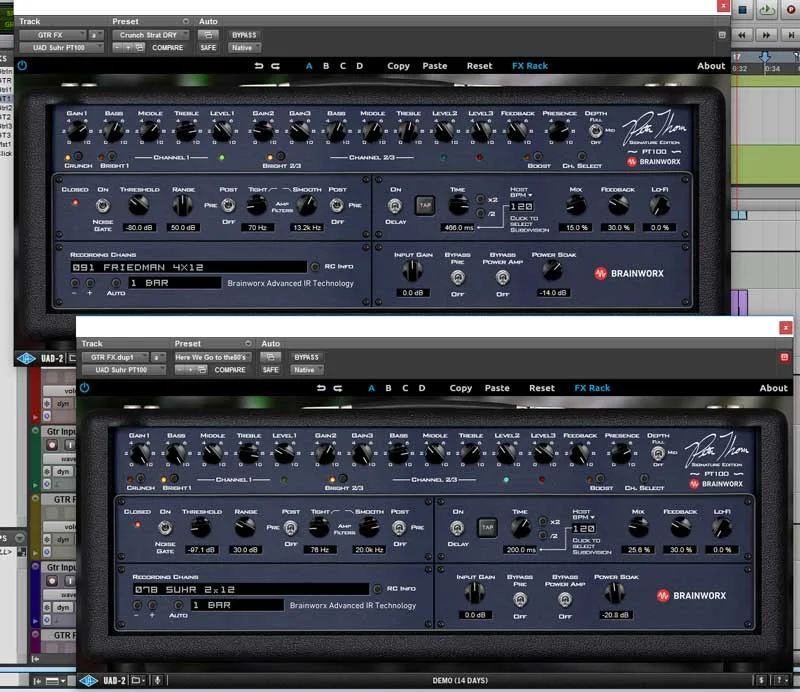This screenshot has height=692, width=800.
Task: Click COMPARE button in lower plugin header
Action: point(230,369)
